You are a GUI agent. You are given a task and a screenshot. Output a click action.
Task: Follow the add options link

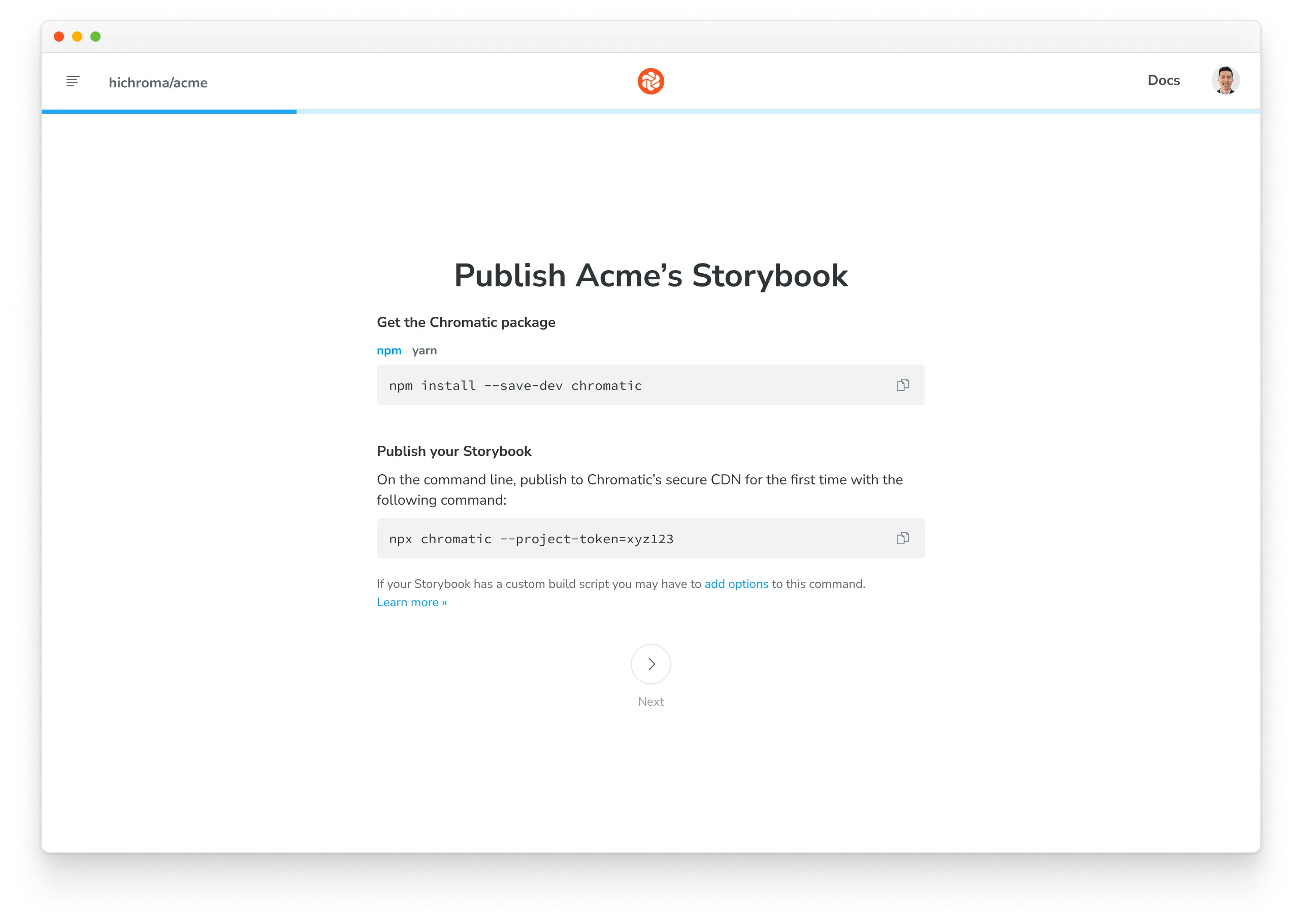tap(736, 584)
